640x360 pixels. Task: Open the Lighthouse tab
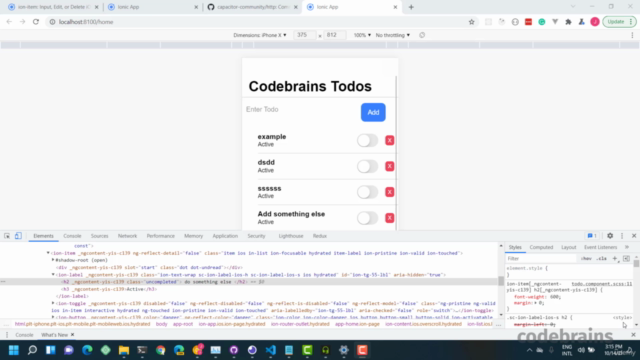pyautogui.click(x=291, y=236)
